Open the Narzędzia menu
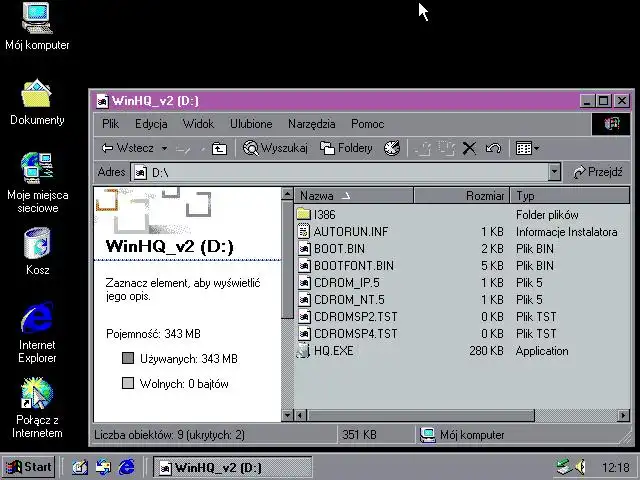640x480 pixels. 312,124
